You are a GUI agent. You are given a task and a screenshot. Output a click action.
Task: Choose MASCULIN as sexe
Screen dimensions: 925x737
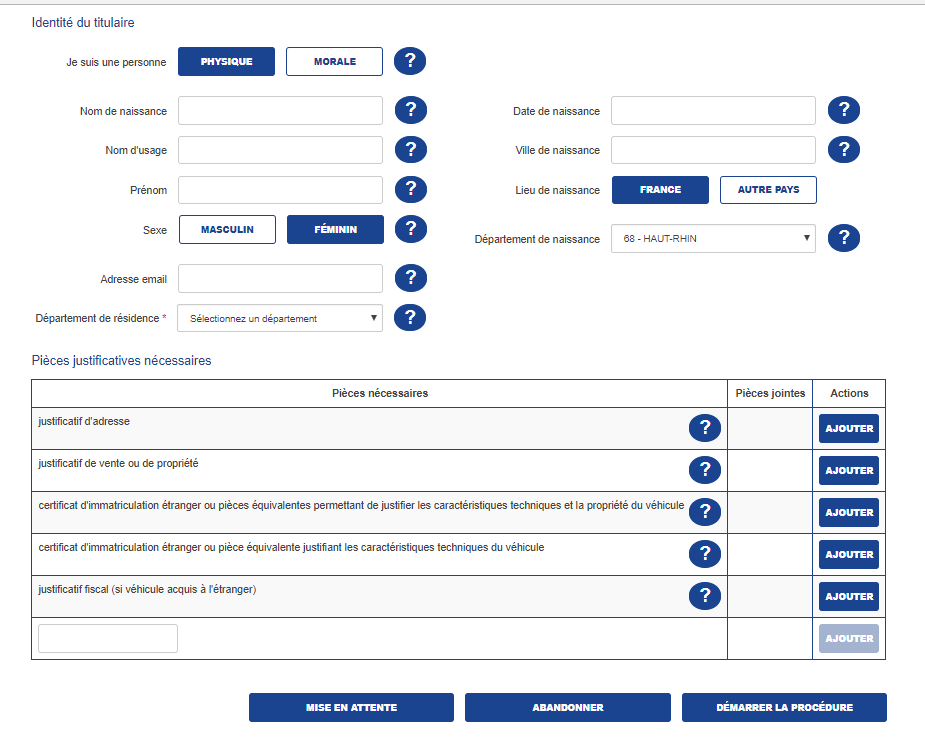tap(227, 230)
